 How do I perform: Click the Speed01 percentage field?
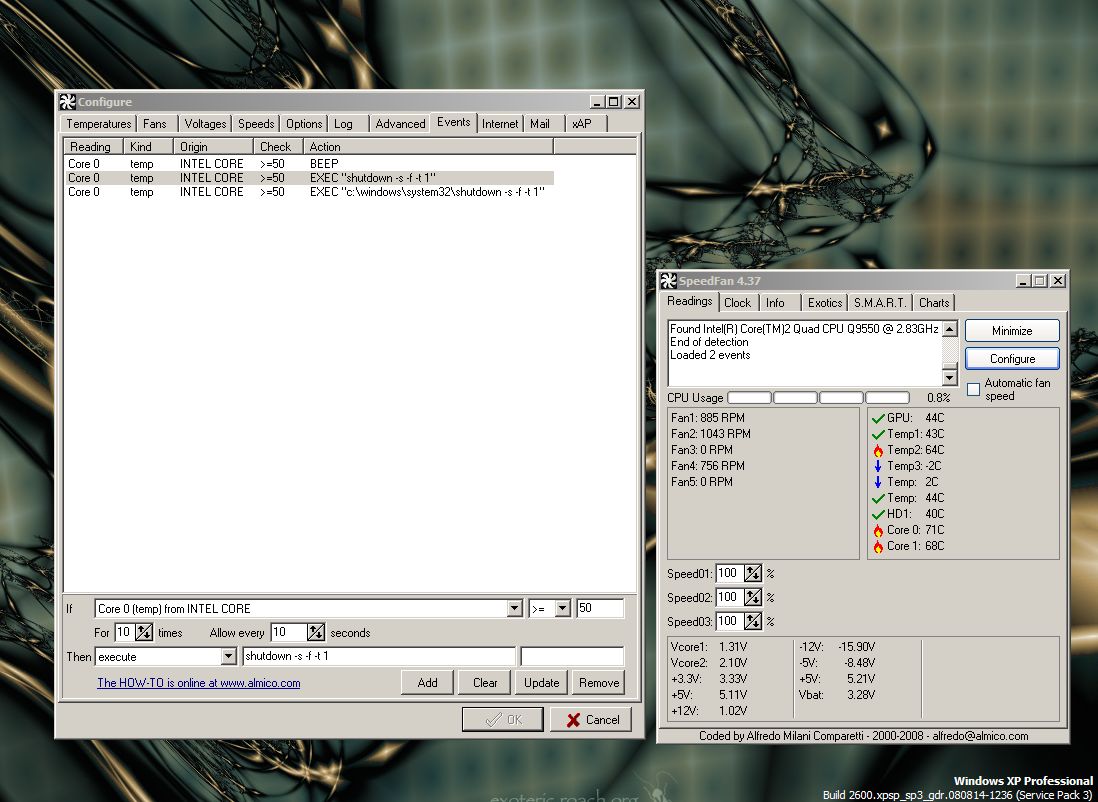728,574
